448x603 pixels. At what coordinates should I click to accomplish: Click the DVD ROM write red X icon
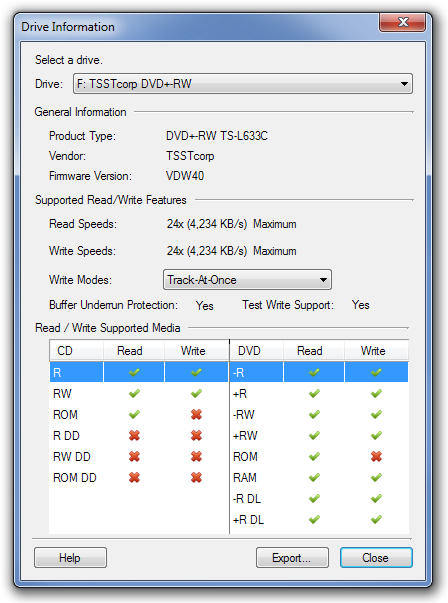click(x=376, y=456)
